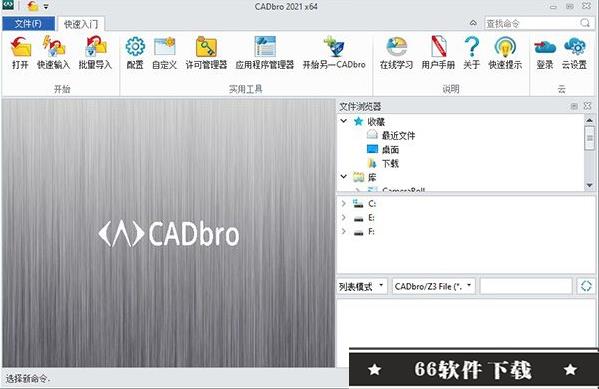Collapse the 收藏 favorites tree node
This screenshot has height=389, width=599.
(x=344, y=121)
